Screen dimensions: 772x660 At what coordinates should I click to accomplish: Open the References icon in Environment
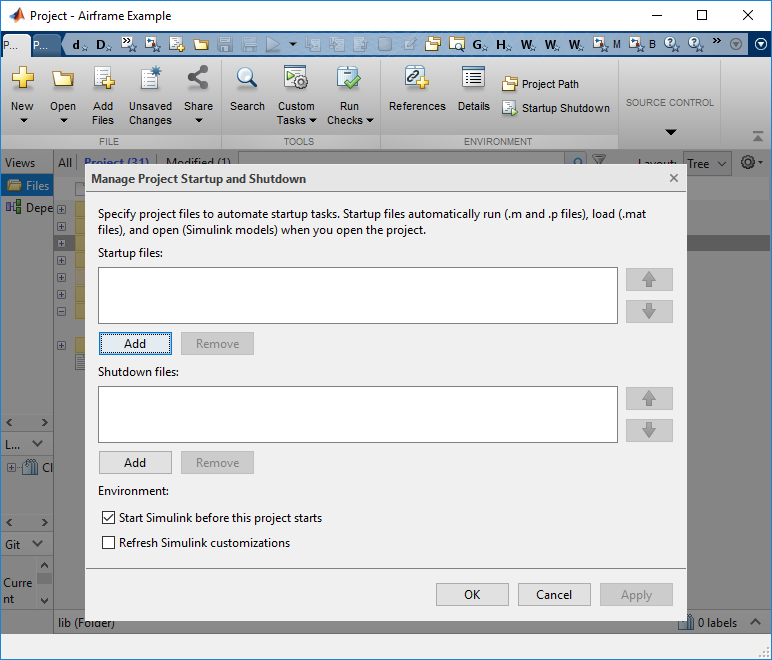click(417, 80)
